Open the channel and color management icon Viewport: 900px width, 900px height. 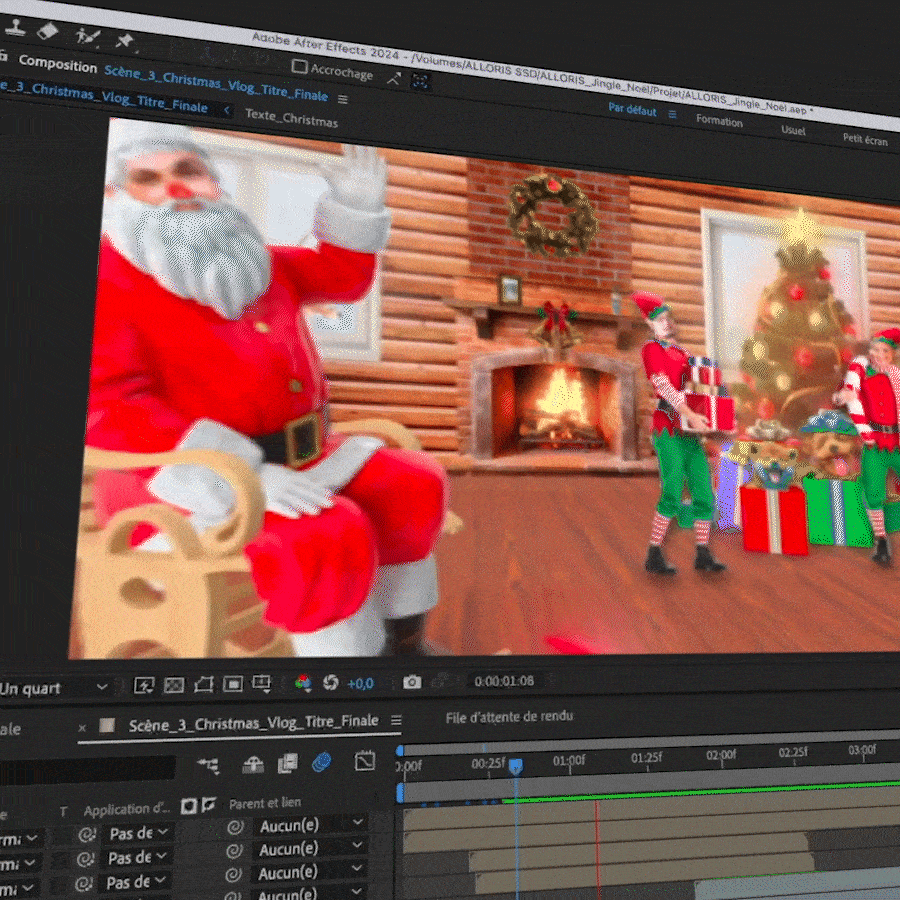coord(302,683)
